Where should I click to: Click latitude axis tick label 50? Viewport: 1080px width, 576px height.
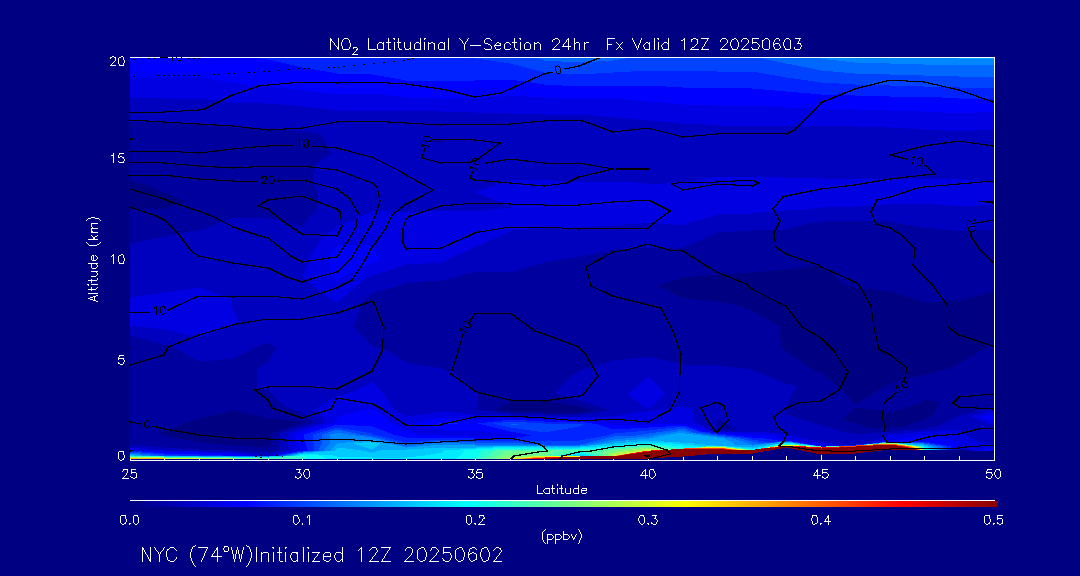pos(994,474)
